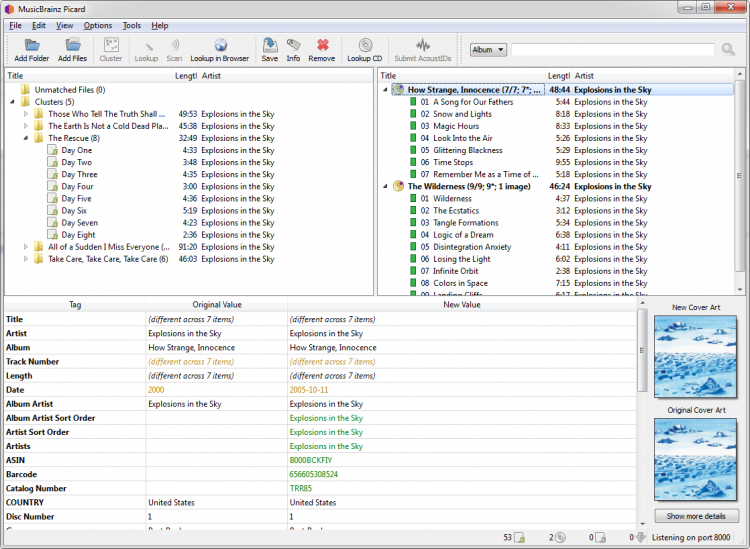Click the Add Files toolbar icon

pyautogui.click(x=72, y=45)
